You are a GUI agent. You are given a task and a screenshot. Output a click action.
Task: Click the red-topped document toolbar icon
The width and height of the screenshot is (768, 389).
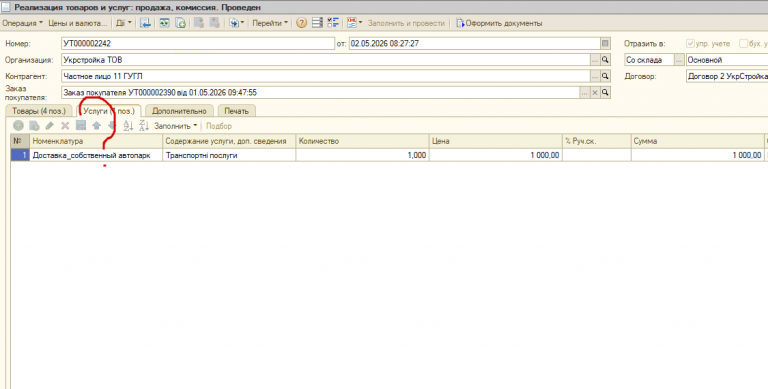click(352, 23)
